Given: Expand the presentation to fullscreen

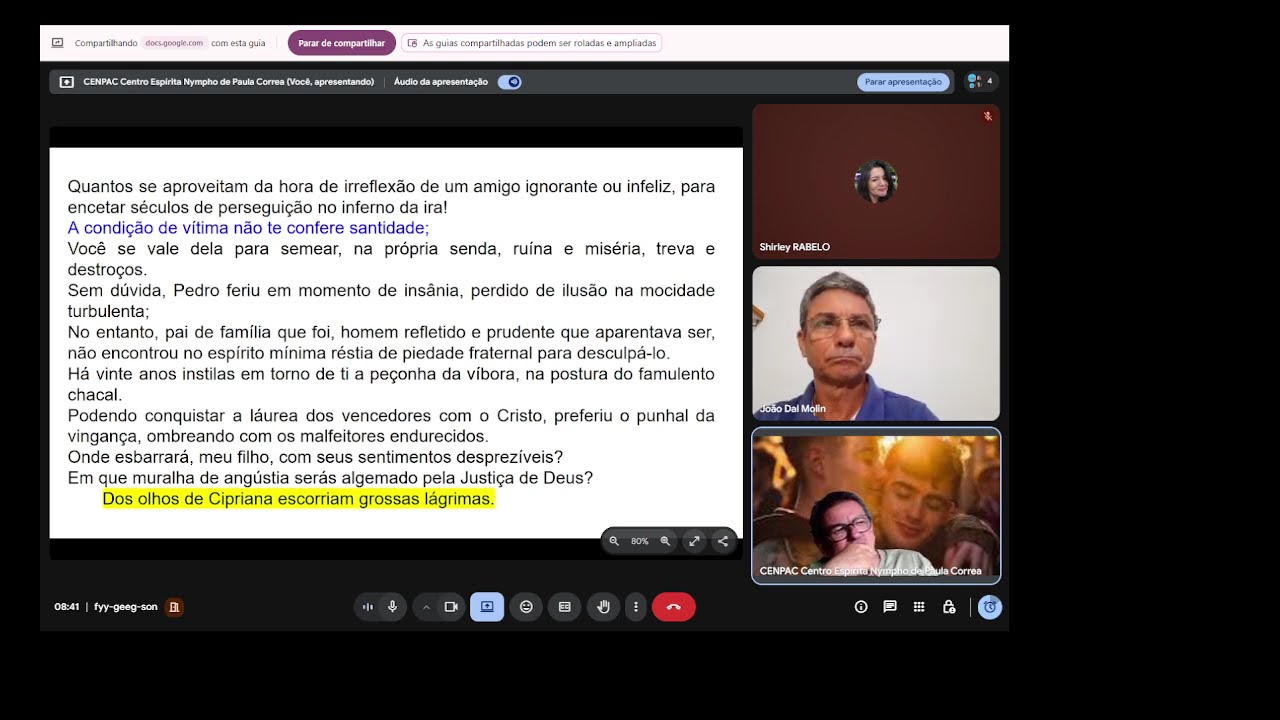Looking at the screenshot, I should 694,541.
